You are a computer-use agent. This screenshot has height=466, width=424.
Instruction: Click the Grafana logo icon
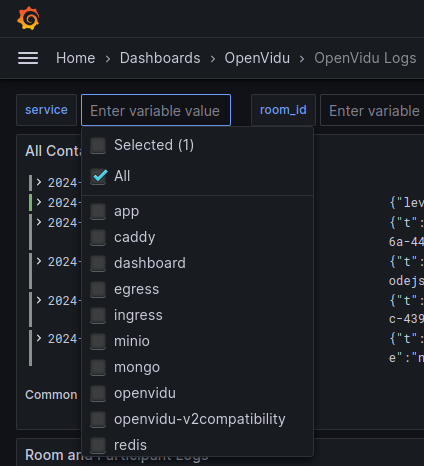(28, 18)
